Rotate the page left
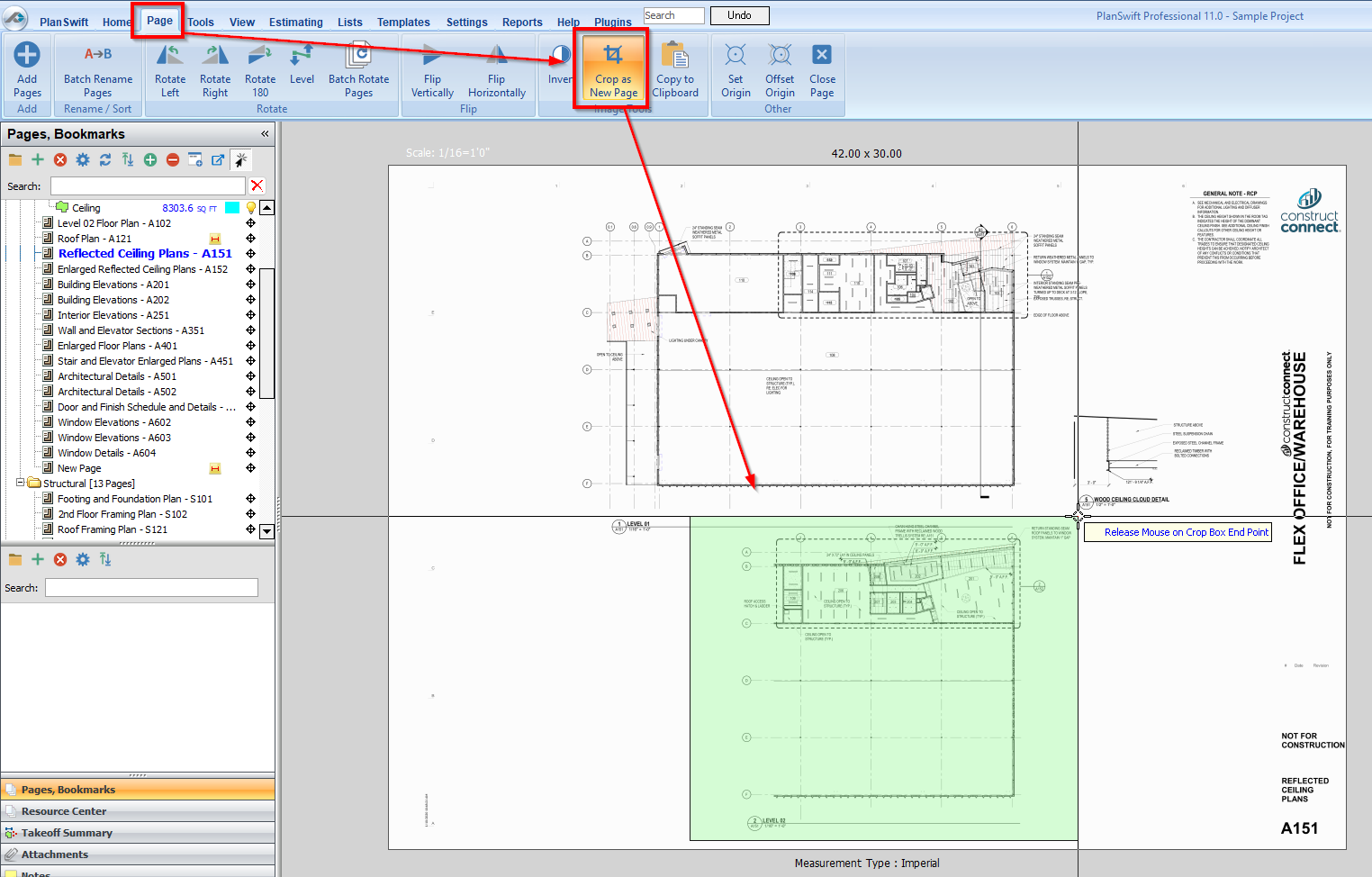Image resolution: width=1372 pixels, height=877 pixels. pos(170,70)
